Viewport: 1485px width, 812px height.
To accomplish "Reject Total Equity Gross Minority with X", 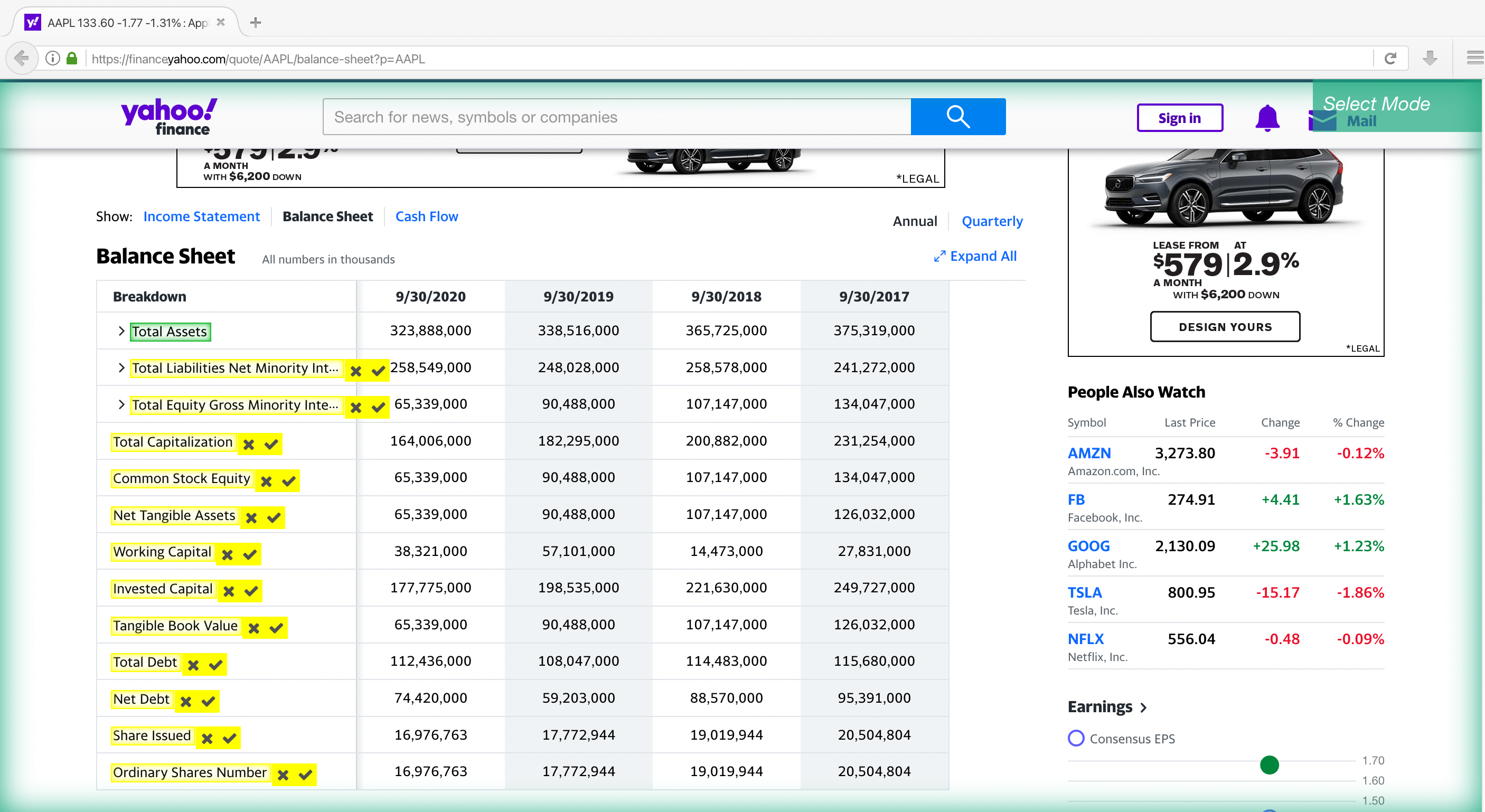I will coord(356,408).
